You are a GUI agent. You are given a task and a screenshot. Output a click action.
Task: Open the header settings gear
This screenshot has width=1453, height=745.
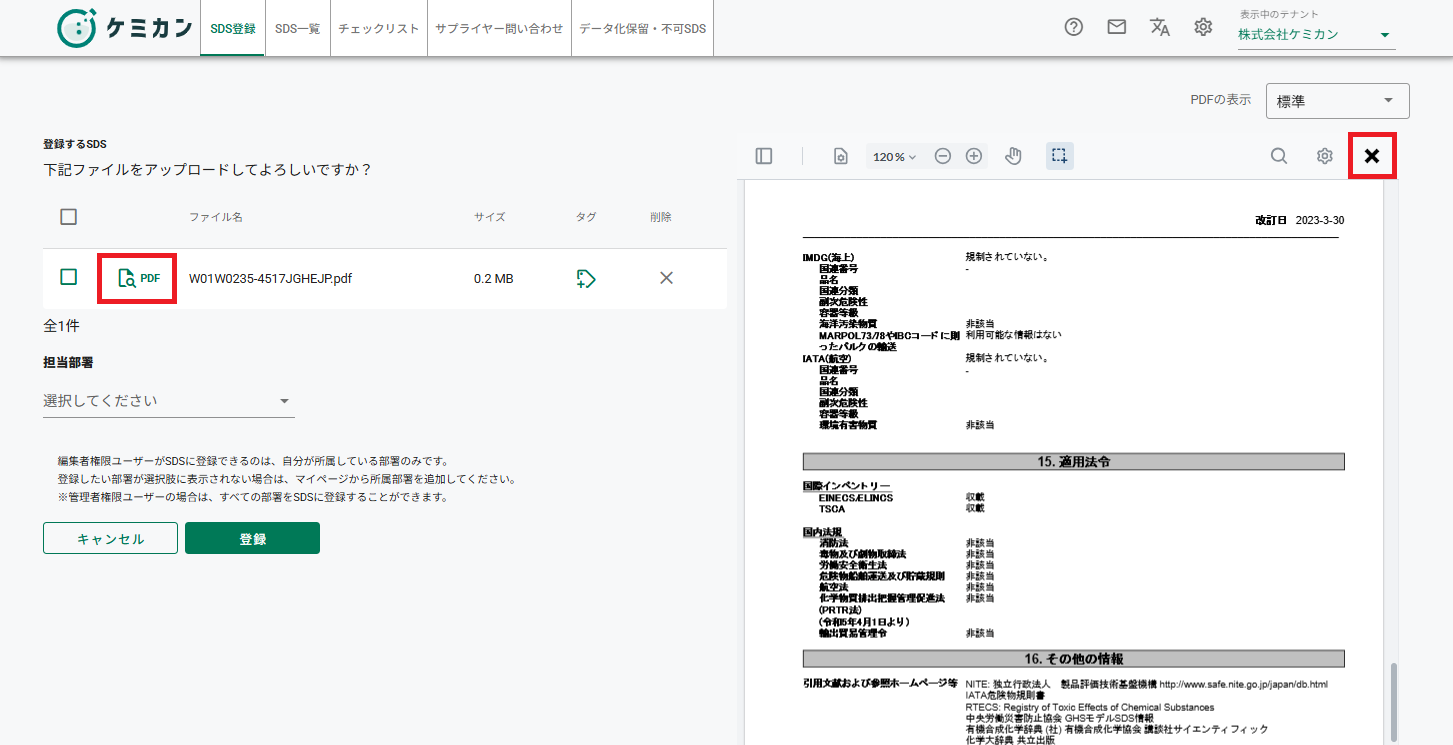tap(1203, 27)
